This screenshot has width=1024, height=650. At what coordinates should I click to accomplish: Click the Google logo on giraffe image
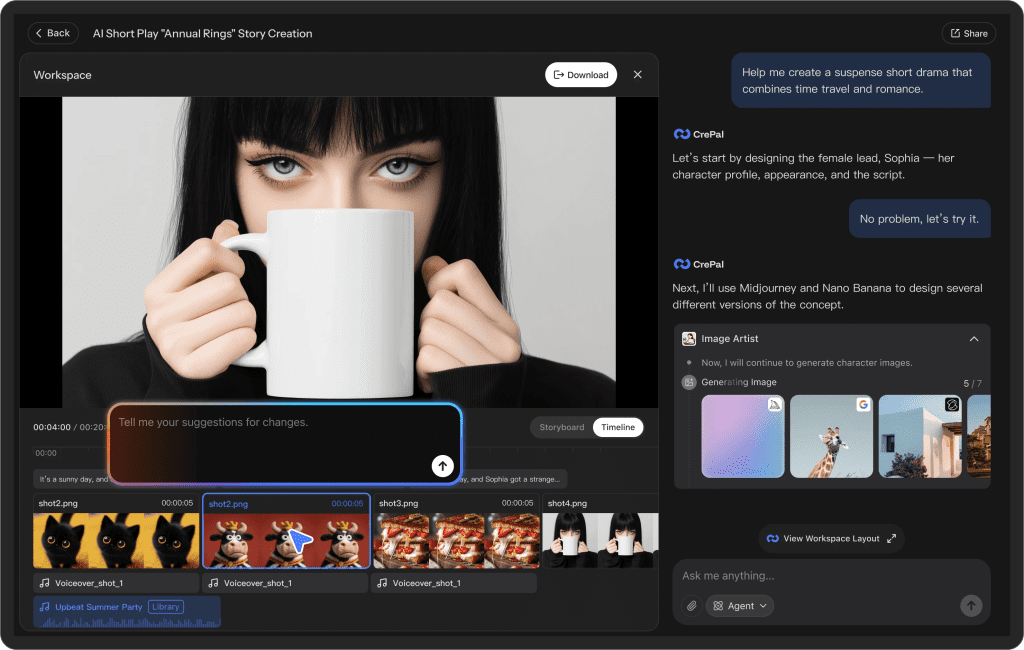(863, 405)
